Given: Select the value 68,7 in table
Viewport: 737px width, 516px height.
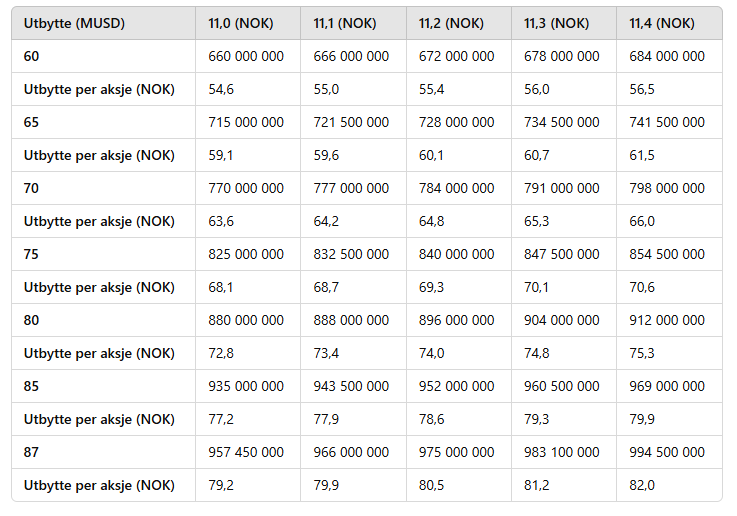Looking at the screenshot, I should coord(326,287).
